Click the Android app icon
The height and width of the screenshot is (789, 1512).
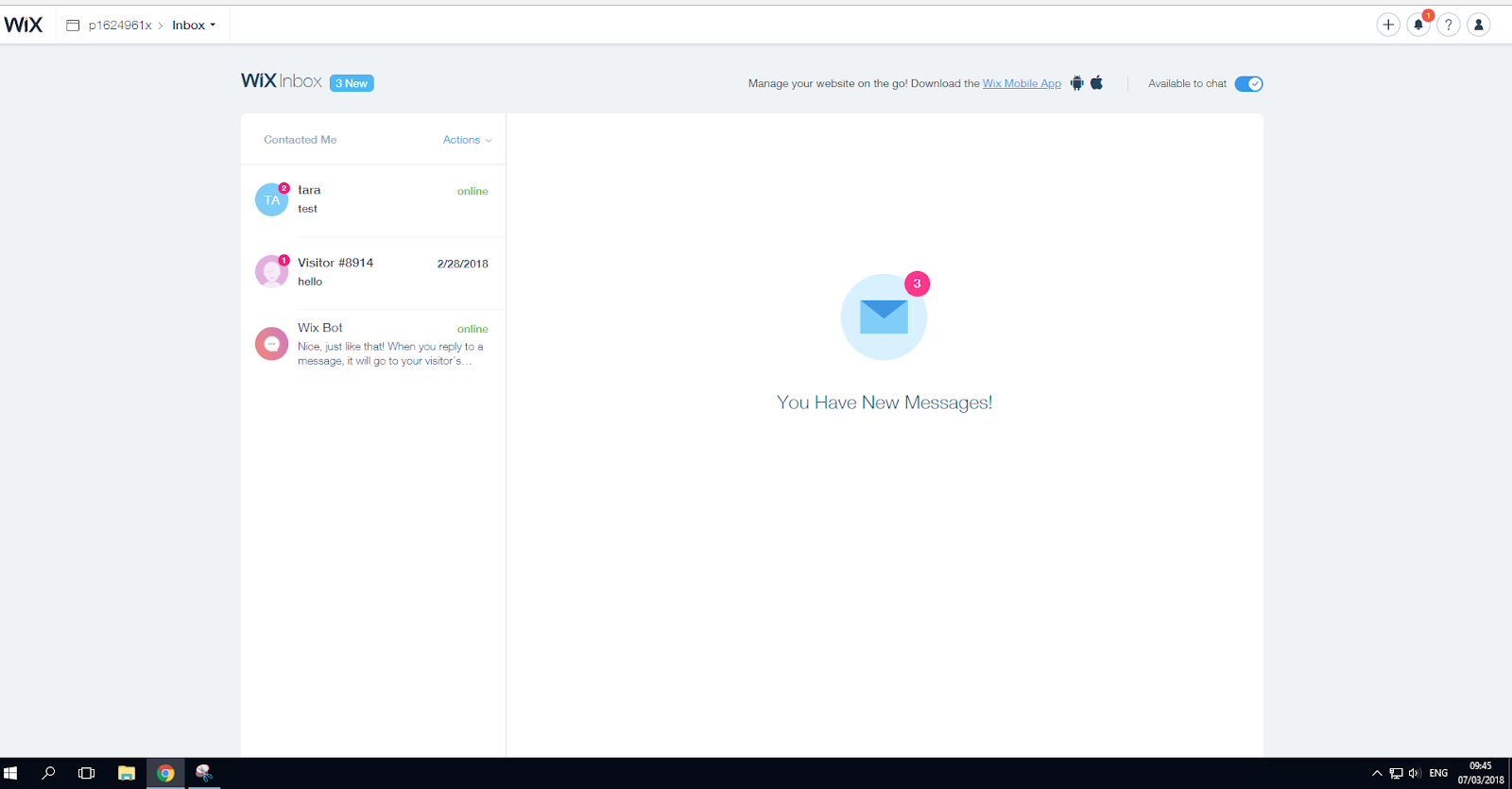1077,83
